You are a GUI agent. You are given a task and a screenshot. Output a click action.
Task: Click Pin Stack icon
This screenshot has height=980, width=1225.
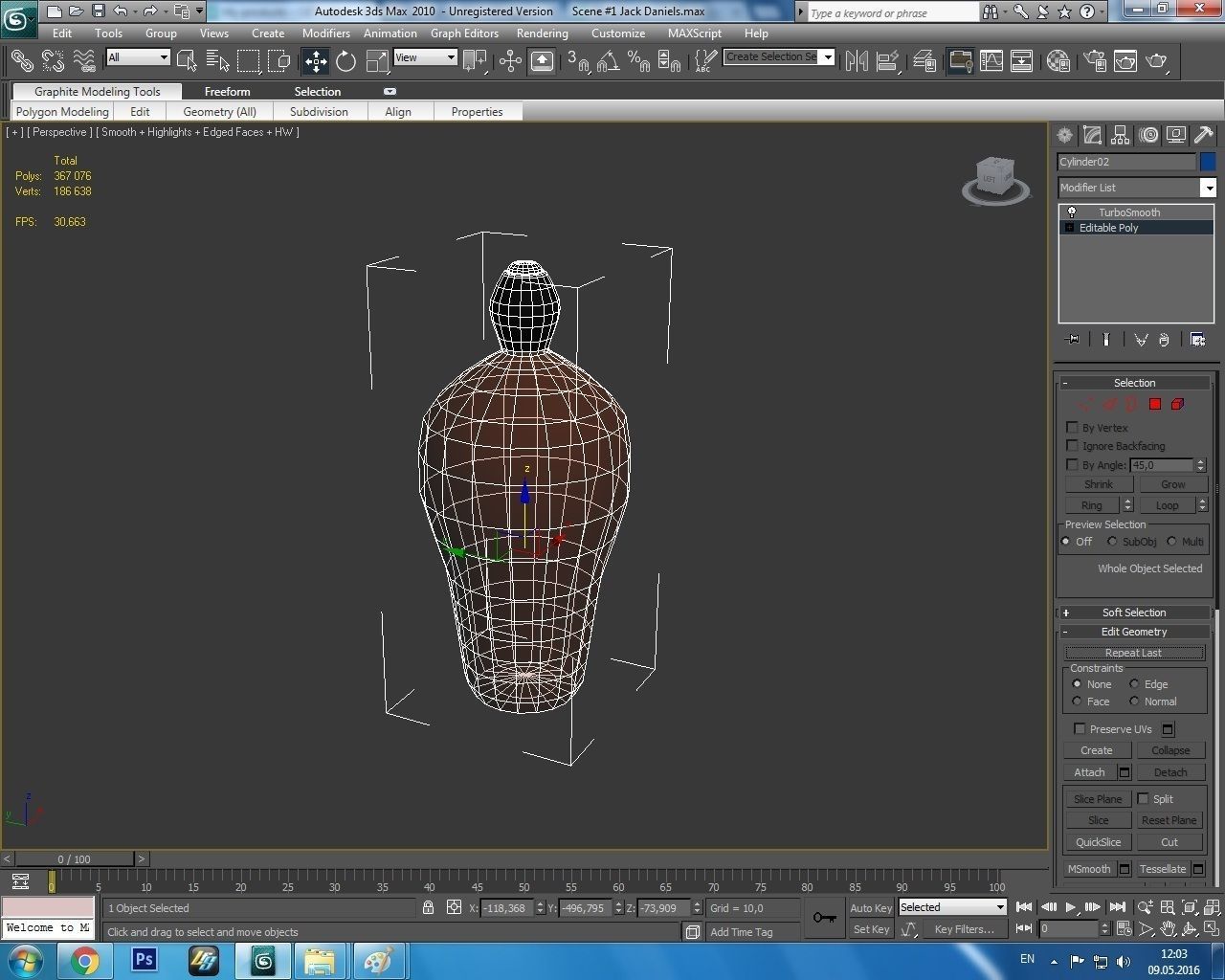(1072, 340)
